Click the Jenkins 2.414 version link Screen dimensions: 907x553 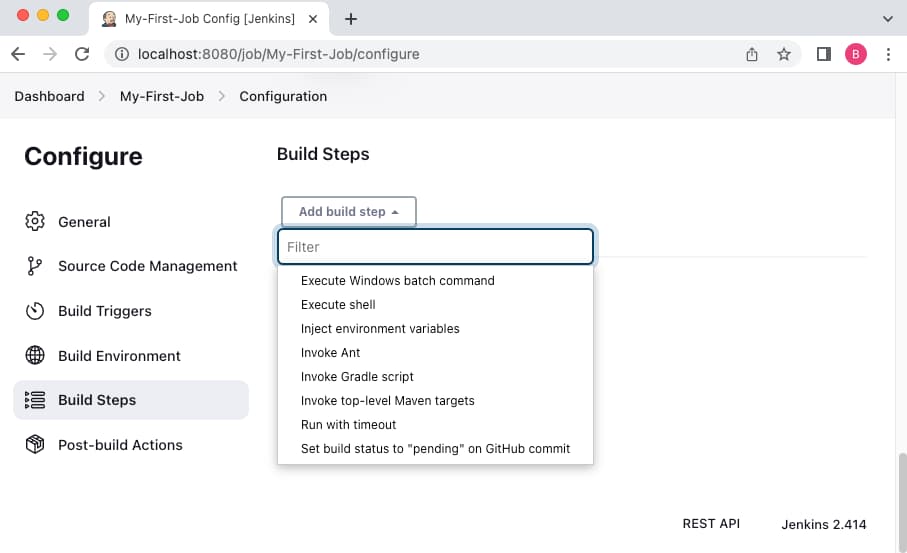coord(824,524)
